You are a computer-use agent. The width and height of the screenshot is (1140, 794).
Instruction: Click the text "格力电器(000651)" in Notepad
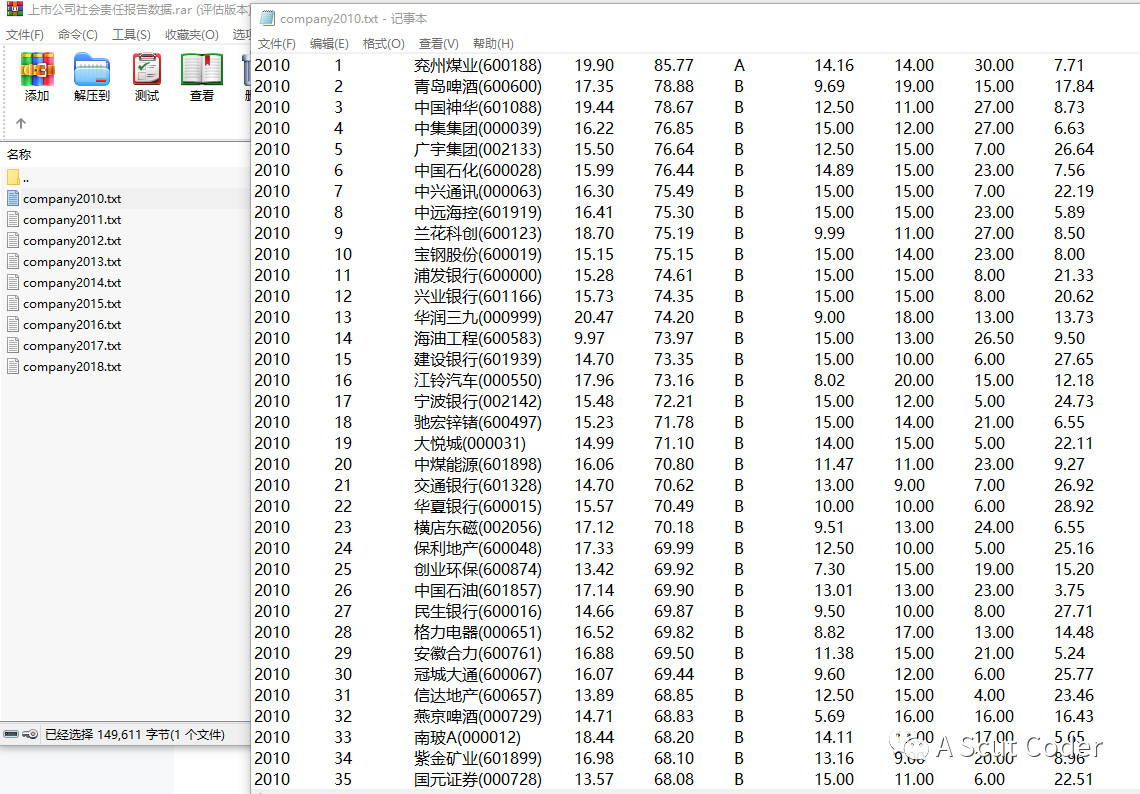(x=478, y=633)
